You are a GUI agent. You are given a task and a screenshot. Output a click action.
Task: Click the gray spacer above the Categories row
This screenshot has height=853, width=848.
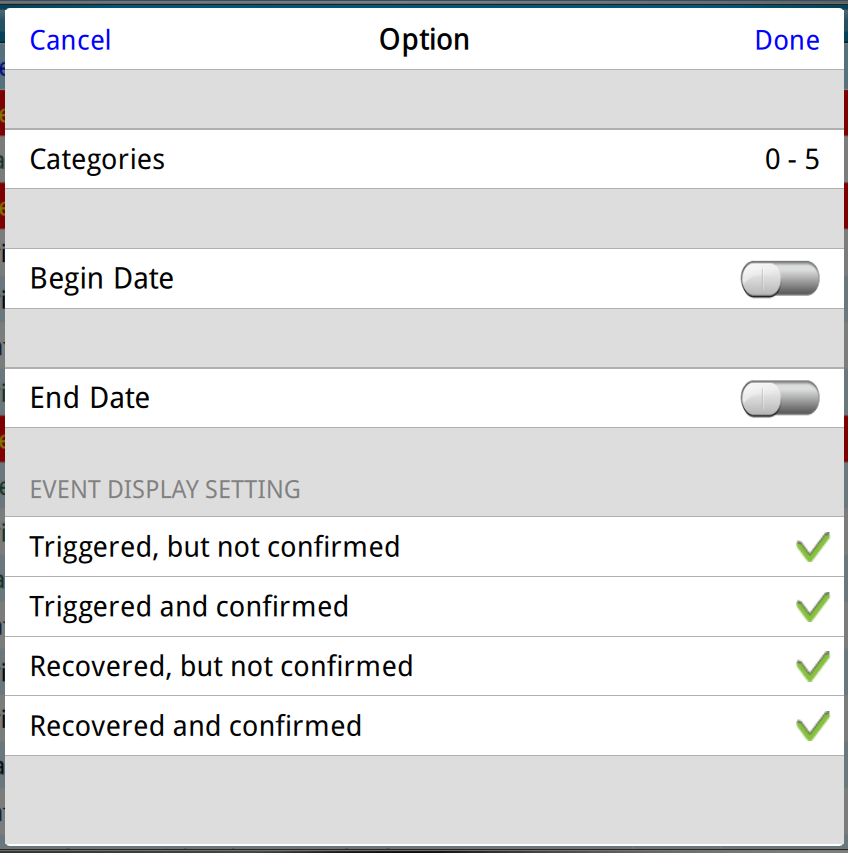coord(424,100)
